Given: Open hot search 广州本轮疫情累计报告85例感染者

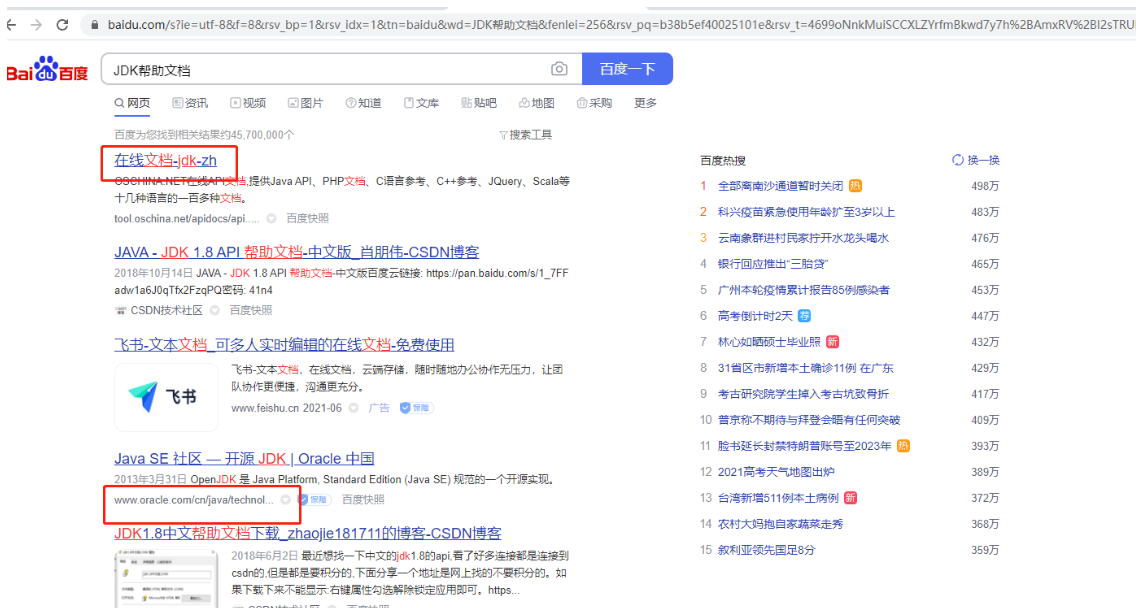Looking at the screenshot, I should coord(803,291).
